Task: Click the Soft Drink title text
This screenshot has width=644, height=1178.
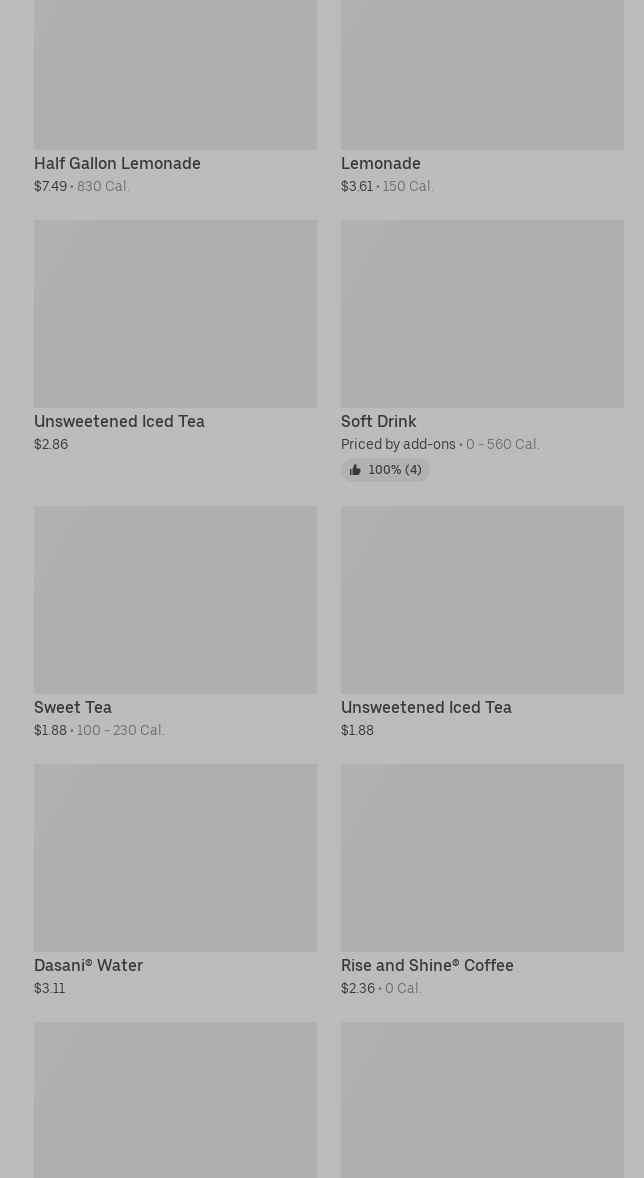Action: [378, 421]
